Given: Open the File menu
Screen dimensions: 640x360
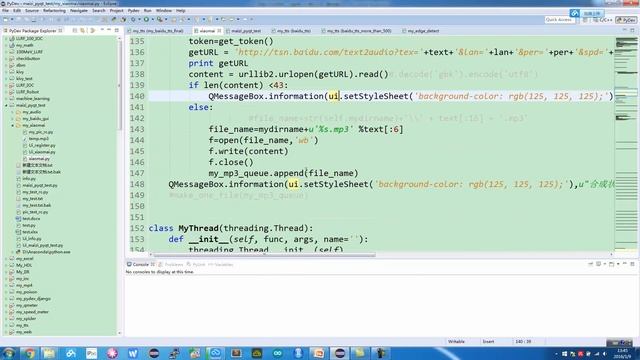Looking at the screenshot, I should click(5, 11).
